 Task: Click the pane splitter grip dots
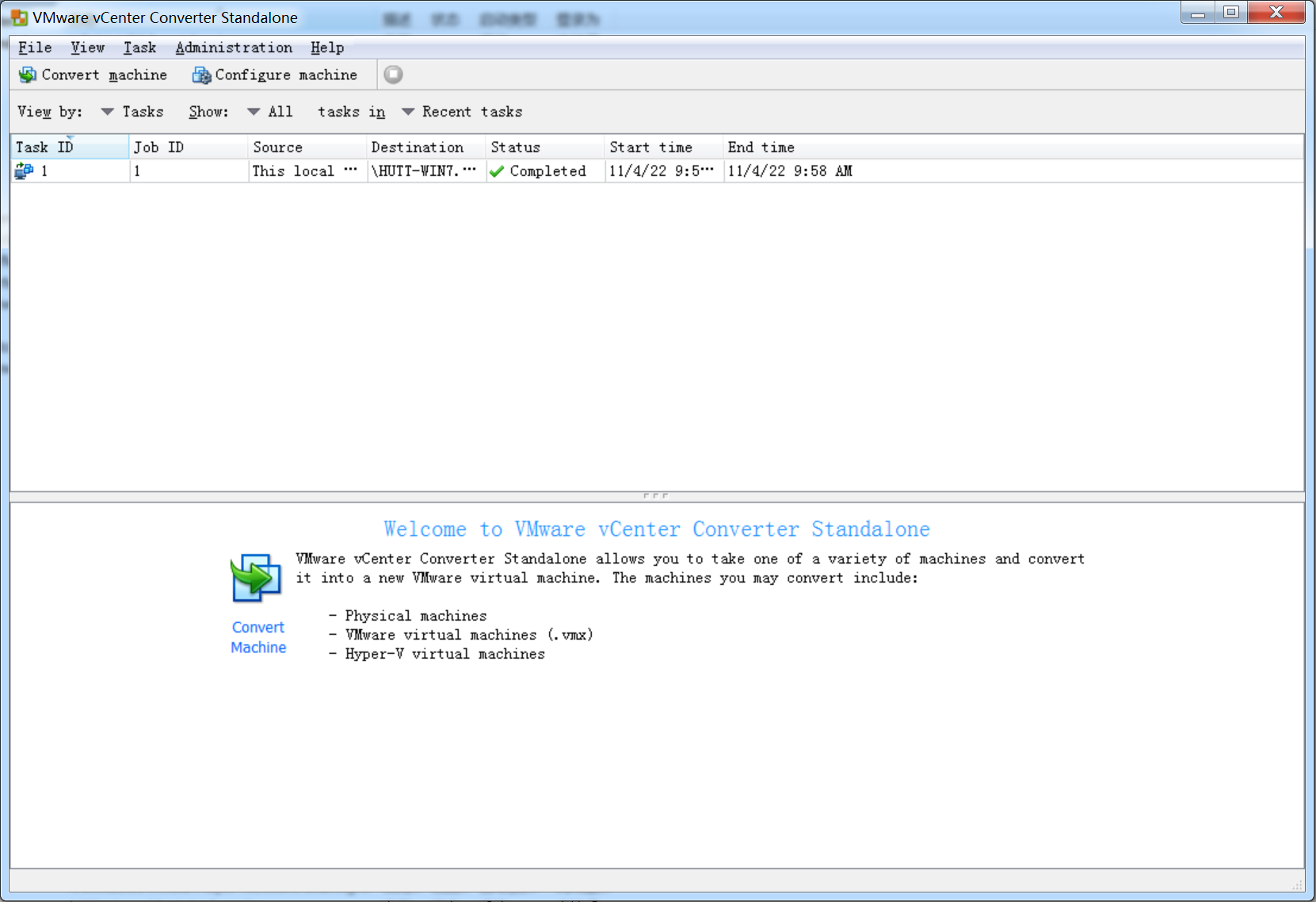pyautogui.click(x=656, y=496)
